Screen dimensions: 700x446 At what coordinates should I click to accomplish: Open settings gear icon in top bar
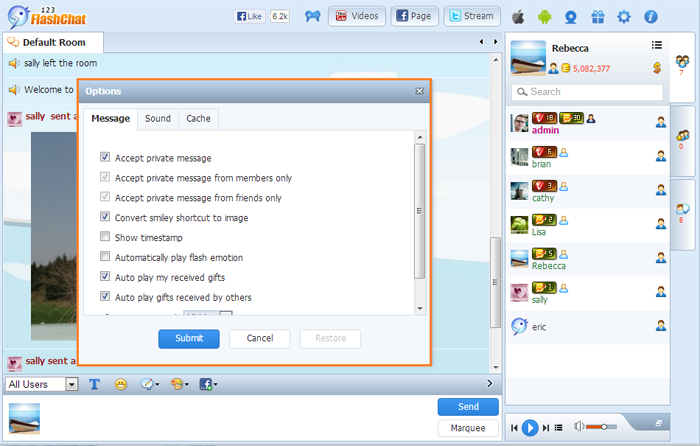[x=624, y=17]
